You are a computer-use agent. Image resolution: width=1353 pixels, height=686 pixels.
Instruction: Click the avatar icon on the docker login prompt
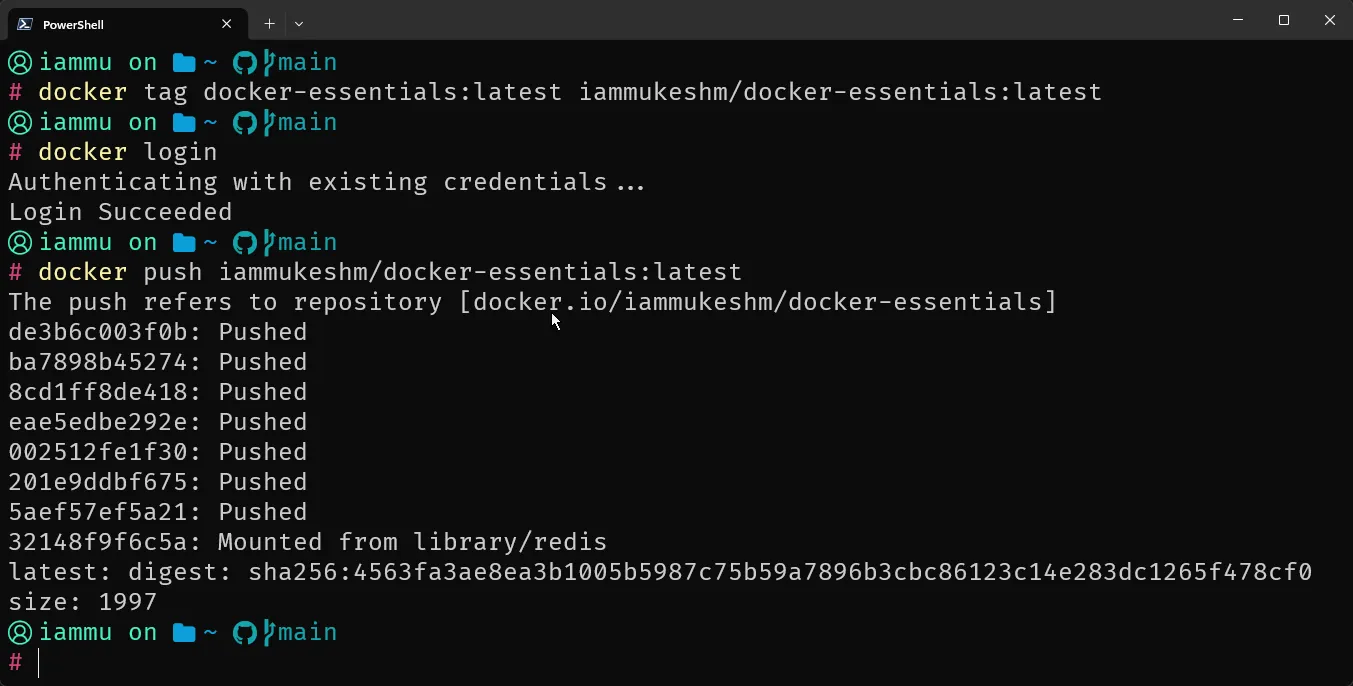[x=19, y=121]
